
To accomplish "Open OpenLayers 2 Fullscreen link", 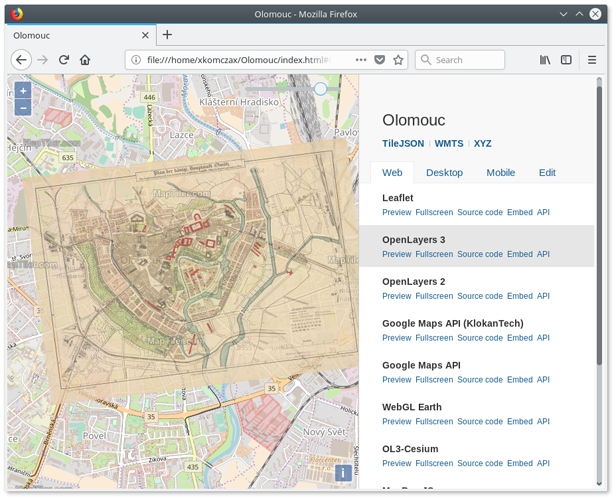I will (x=434, y=296).
